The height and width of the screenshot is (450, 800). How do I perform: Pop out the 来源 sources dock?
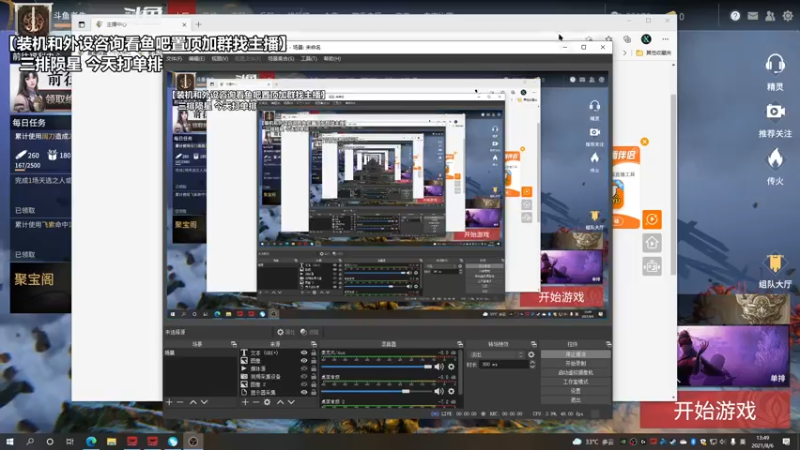pyautogui.click(x=313, y=344)
